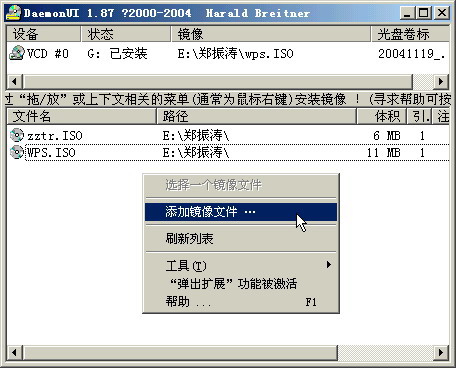Click the hint text about 拖/放 installing images
Image resolution: width=456 pixels, height=368 pixels.
(x=228, y=99)
